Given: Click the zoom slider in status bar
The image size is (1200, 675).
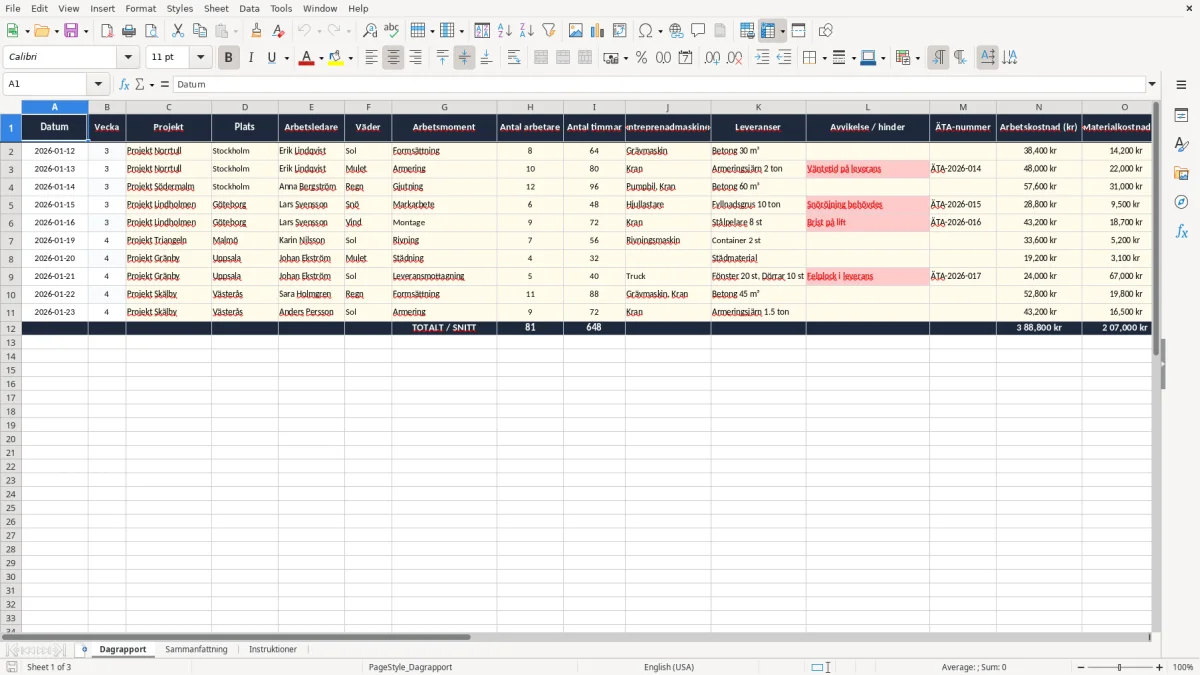Looking at the screenshot, I should tap(1120, 667).
